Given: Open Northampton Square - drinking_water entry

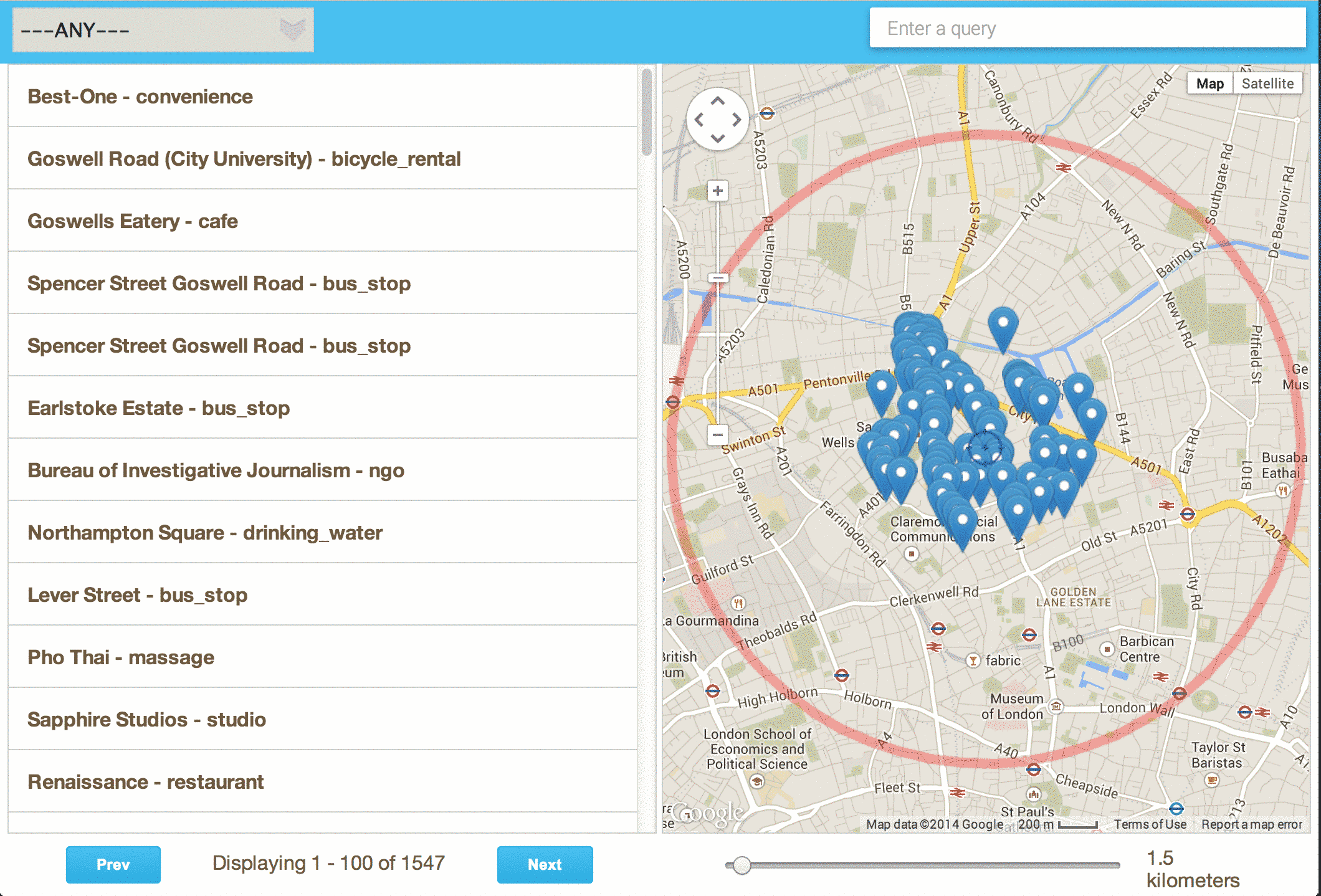Looking at the screenshot, I should [205, 533].
